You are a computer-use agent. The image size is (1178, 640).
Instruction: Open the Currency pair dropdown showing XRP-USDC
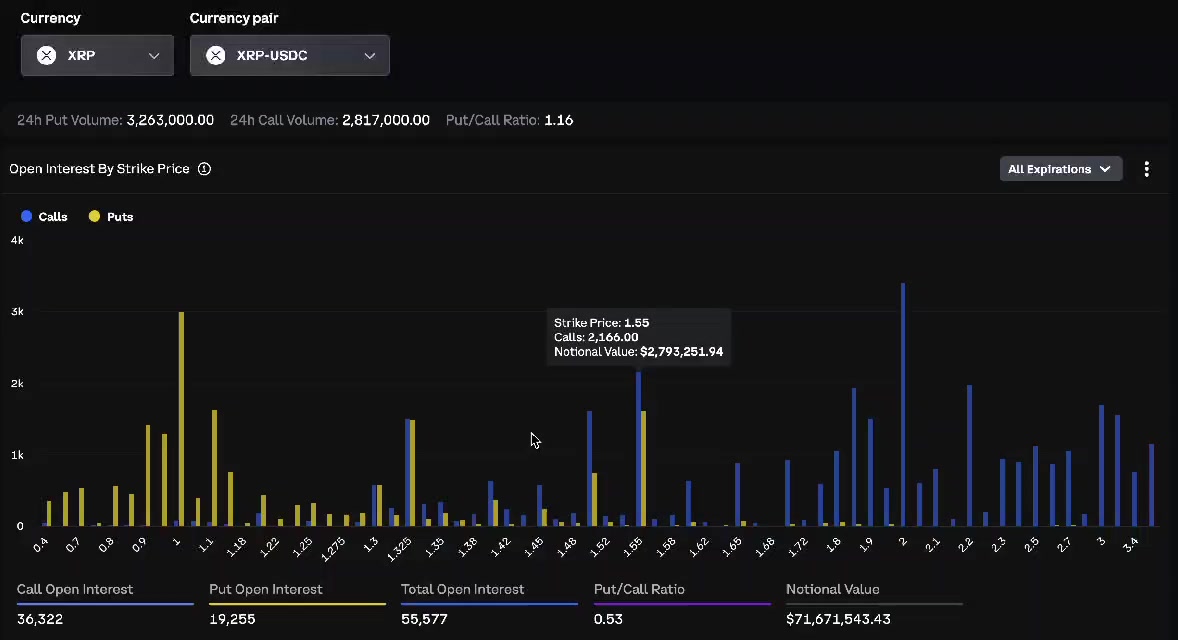(x=289, y=56)
